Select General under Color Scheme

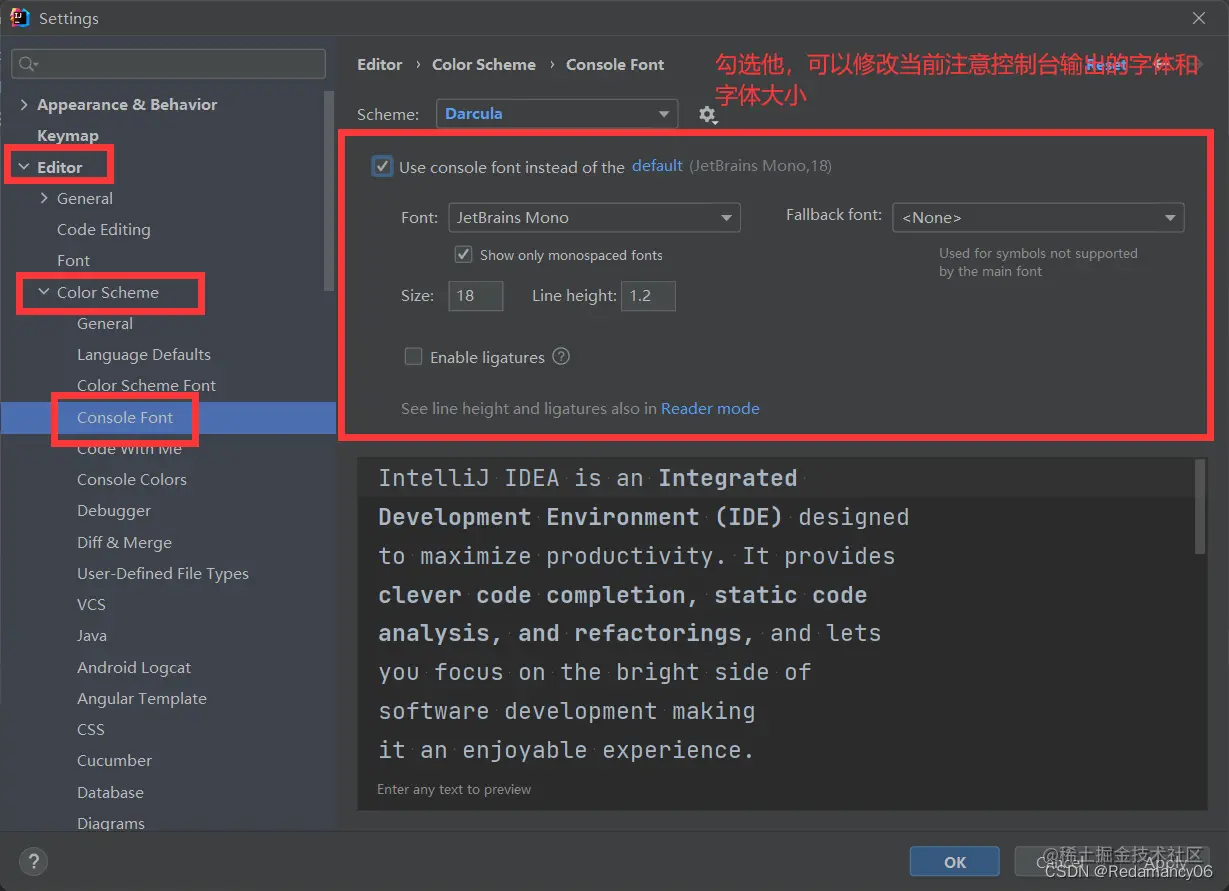click(105, 323)
